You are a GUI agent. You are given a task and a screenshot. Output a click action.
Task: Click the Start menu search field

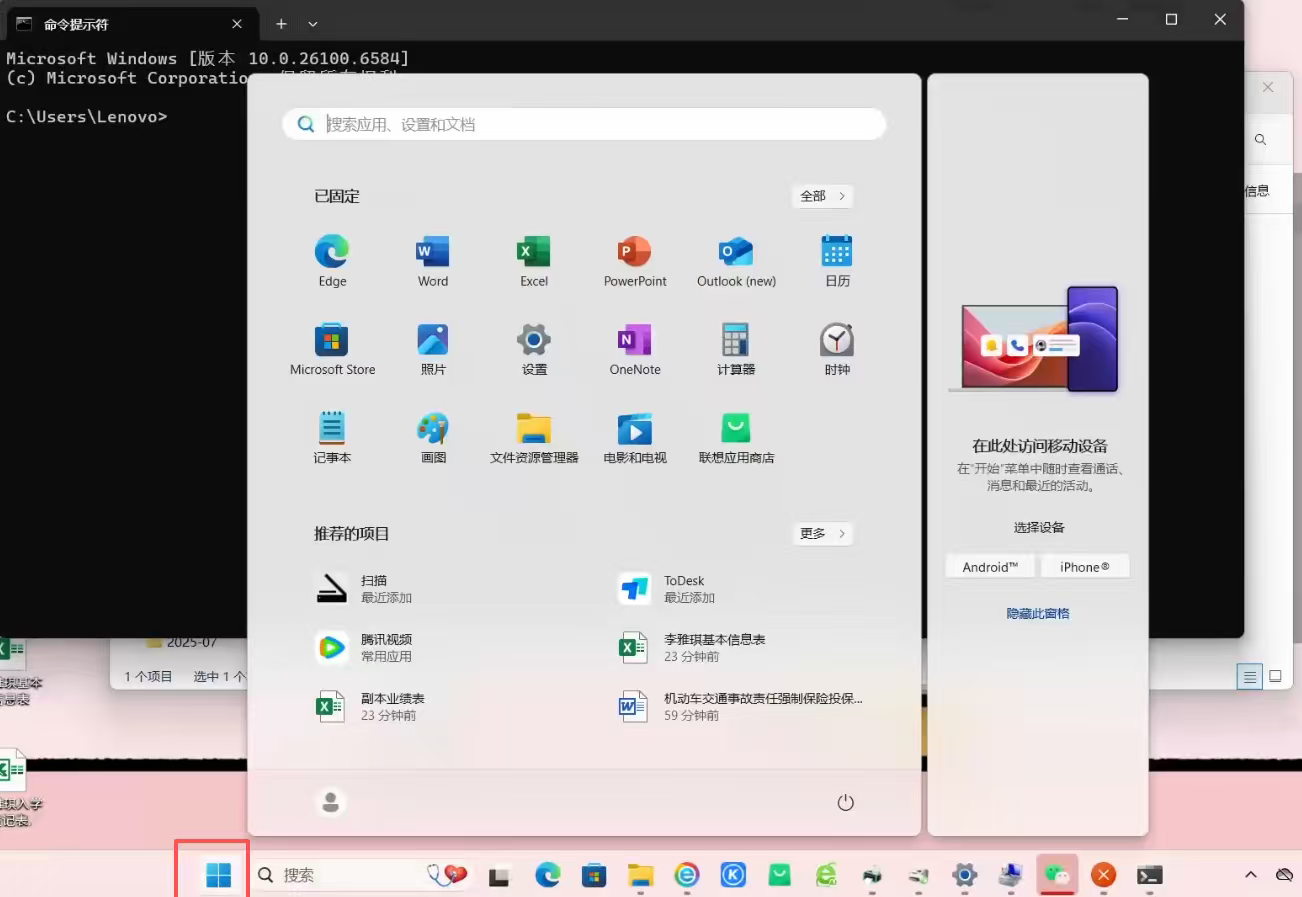pos(600,124)
